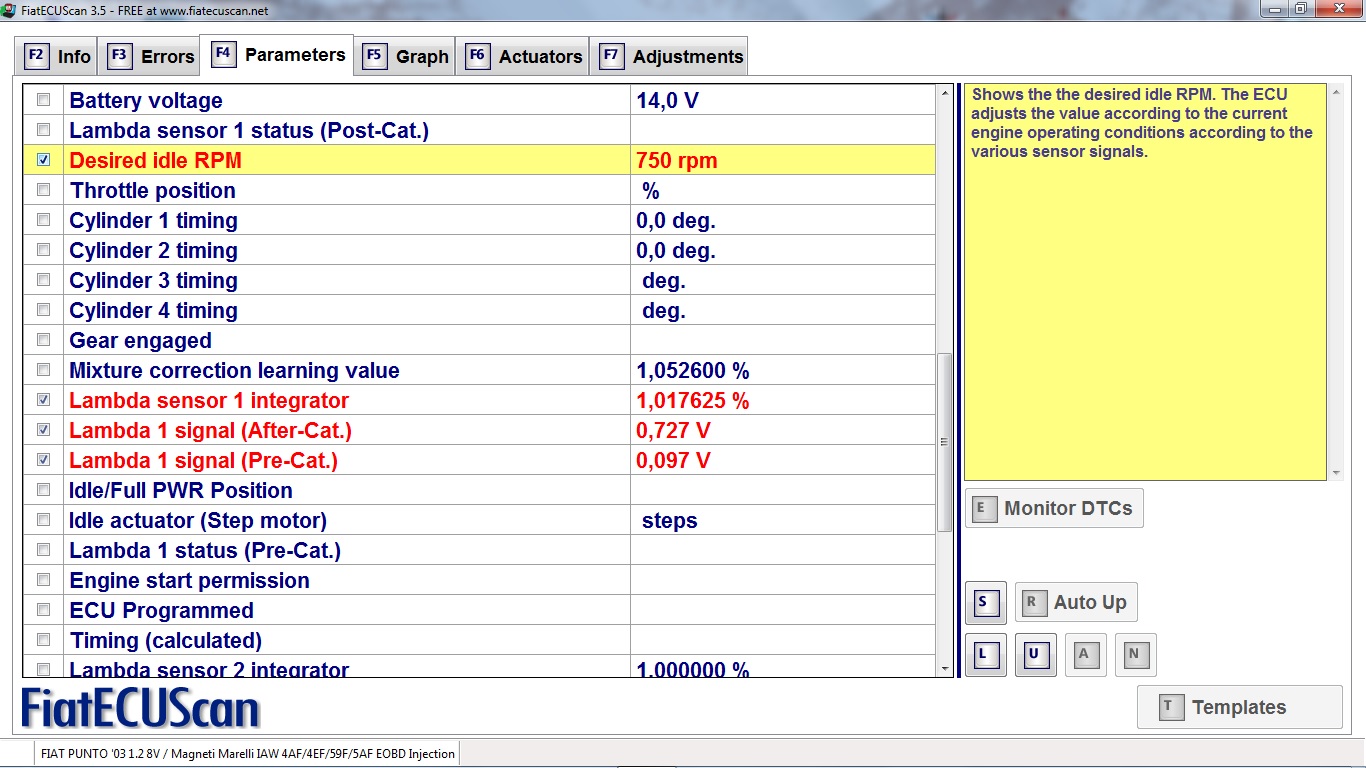
Task: Click parameter list scrollbar up arrow
Action: [945, 94]
